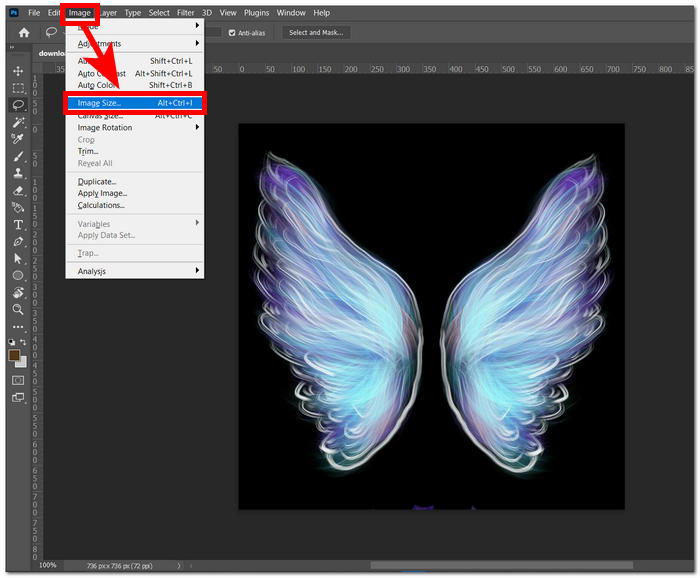Choose the Clone Stamp tool
The width and height of the screenshot is (700, 578).
(18, 173)
